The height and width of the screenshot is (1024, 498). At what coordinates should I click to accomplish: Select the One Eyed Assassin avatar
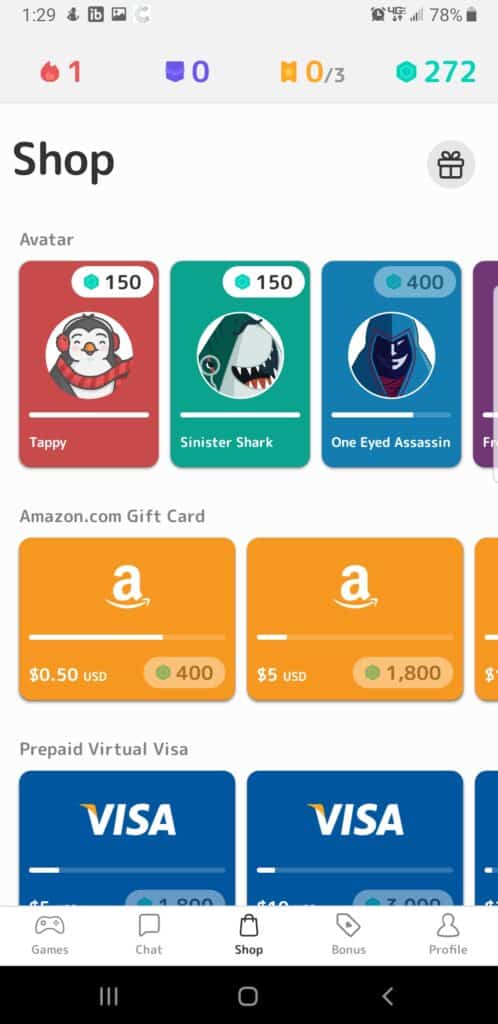(392, 364)
